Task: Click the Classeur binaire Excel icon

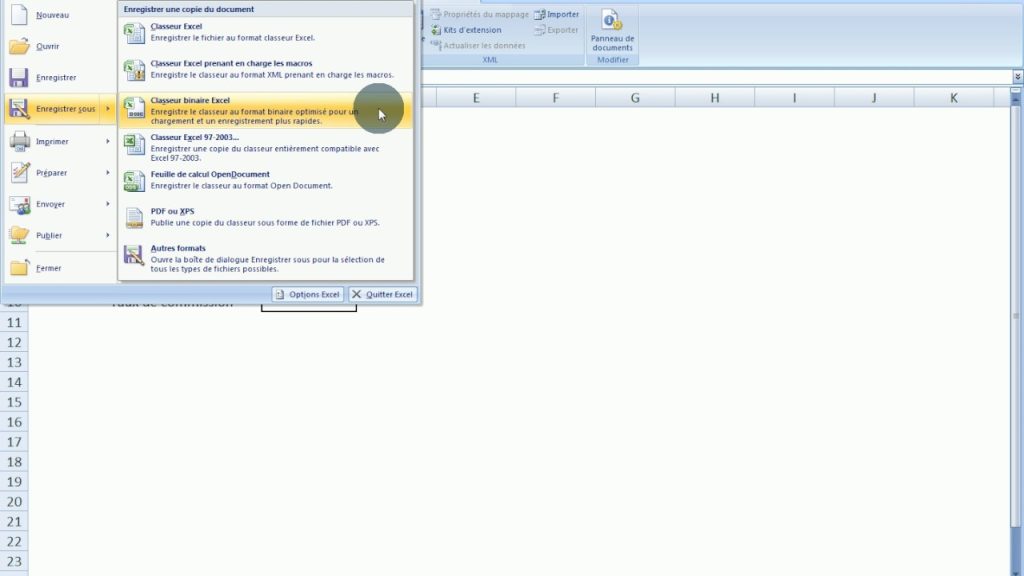Action: [x=135, y=107]
